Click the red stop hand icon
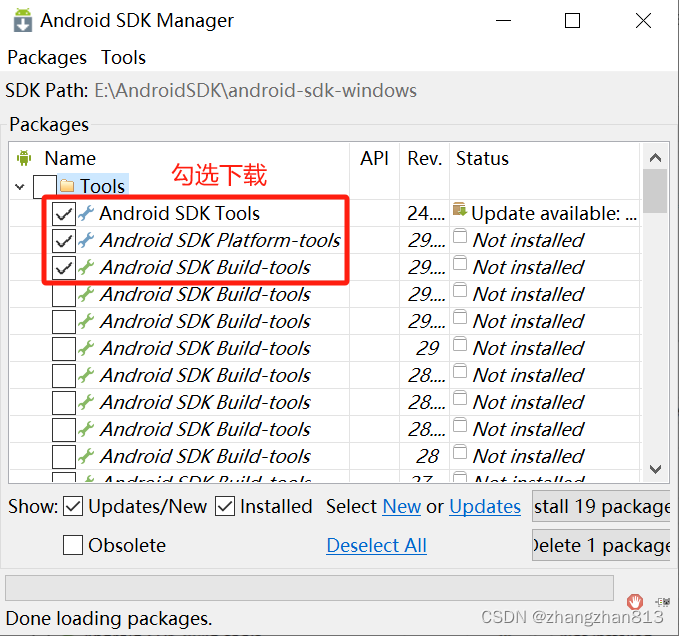This screenshot has height=636, width=679. 635,601
